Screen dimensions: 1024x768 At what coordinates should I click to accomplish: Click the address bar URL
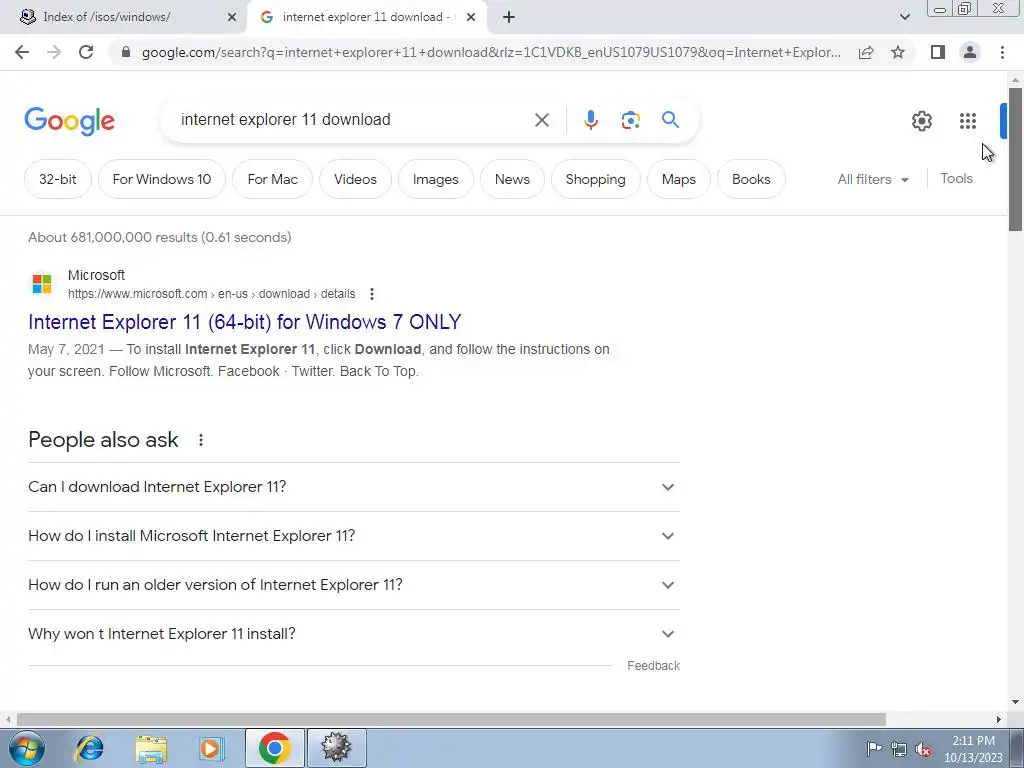point(491,52)
